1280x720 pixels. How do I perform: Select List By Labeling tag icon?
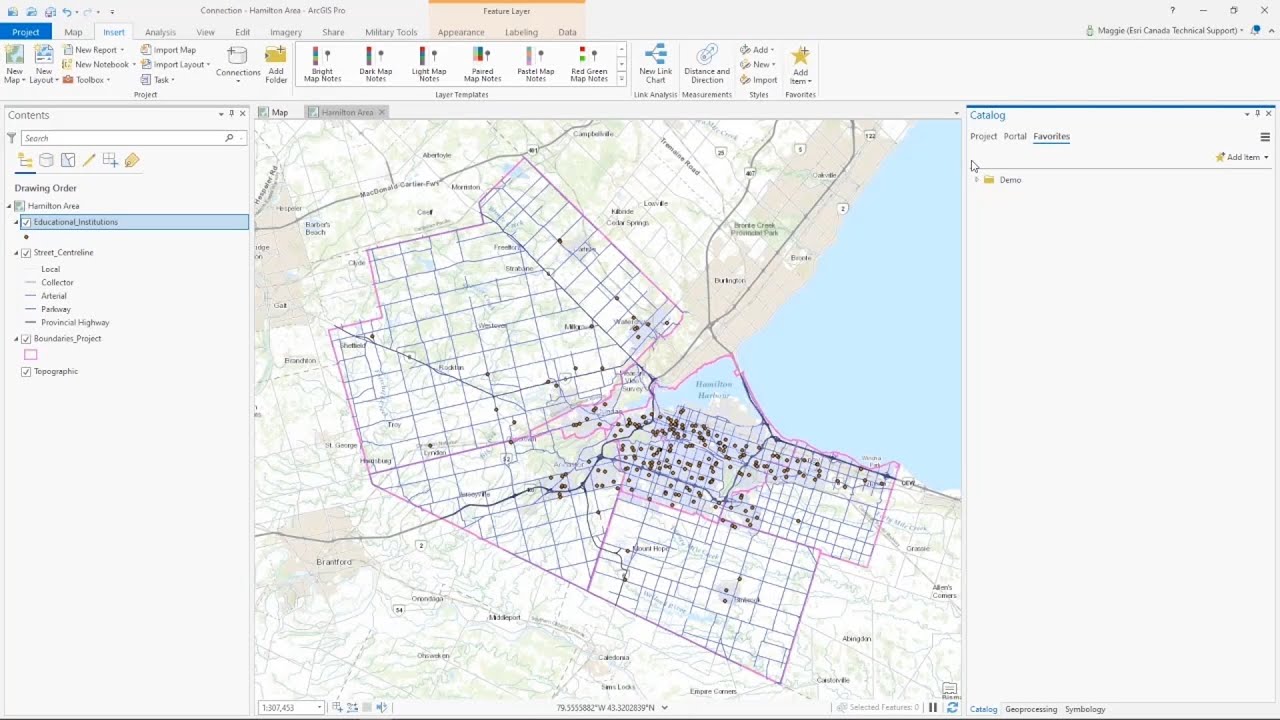click(132, 160)
